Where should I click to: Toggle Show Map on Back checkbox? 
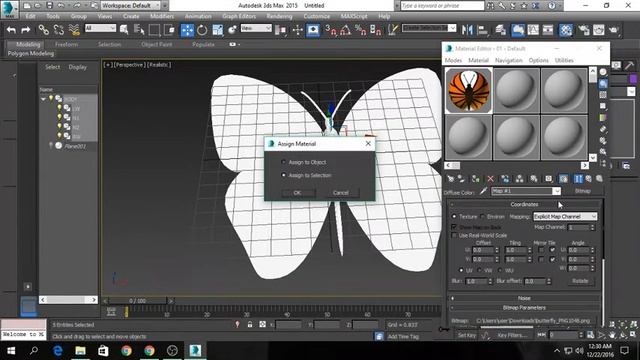[x=454, y=227]
